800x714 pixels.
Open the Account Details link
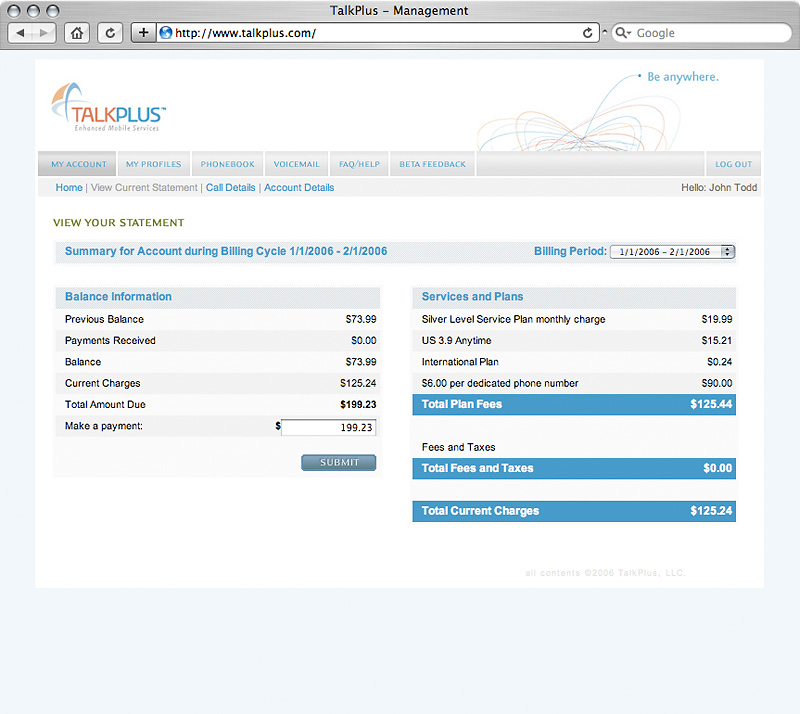[299, 187]
